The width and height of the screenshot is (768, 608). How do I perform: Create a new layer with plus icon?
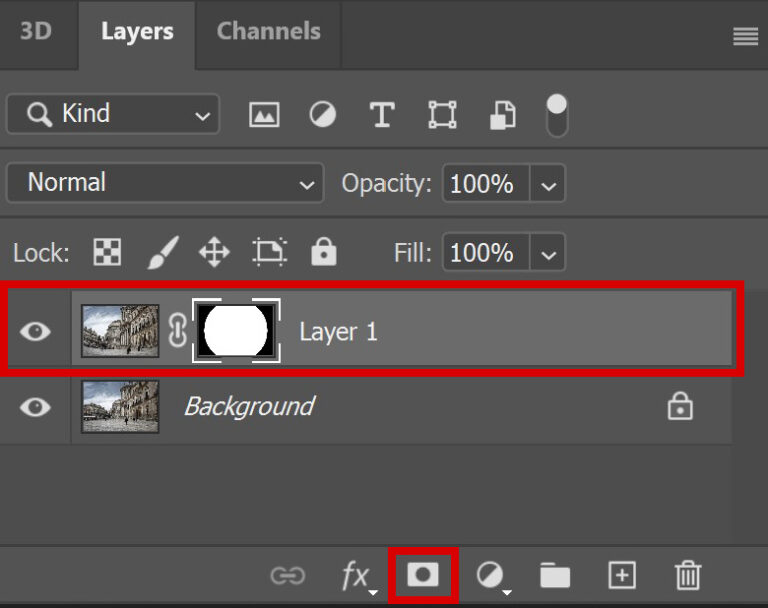(622, 575)
